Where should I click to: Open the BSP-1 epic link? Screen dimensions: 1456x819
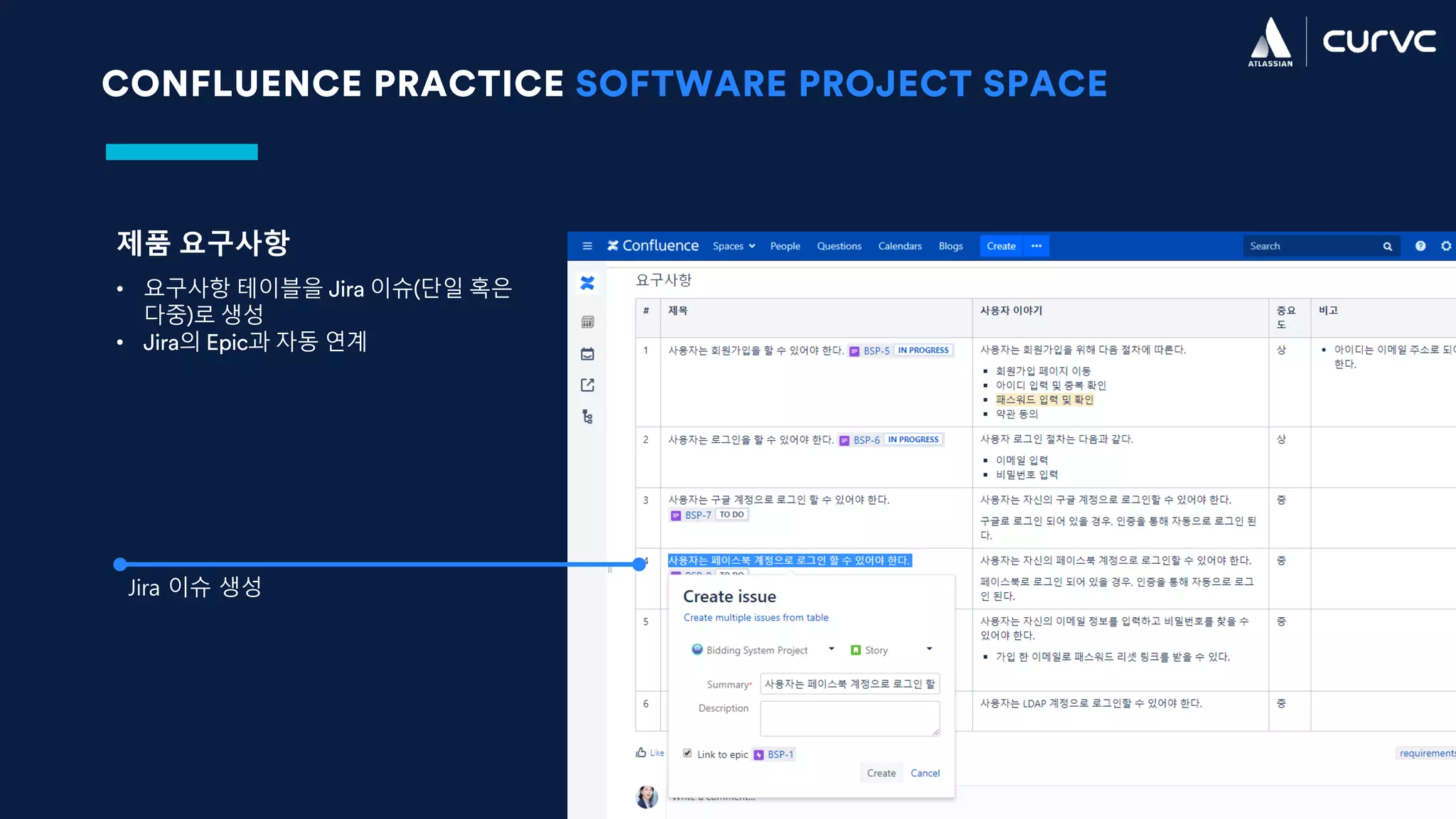click(x=780, y=754)
